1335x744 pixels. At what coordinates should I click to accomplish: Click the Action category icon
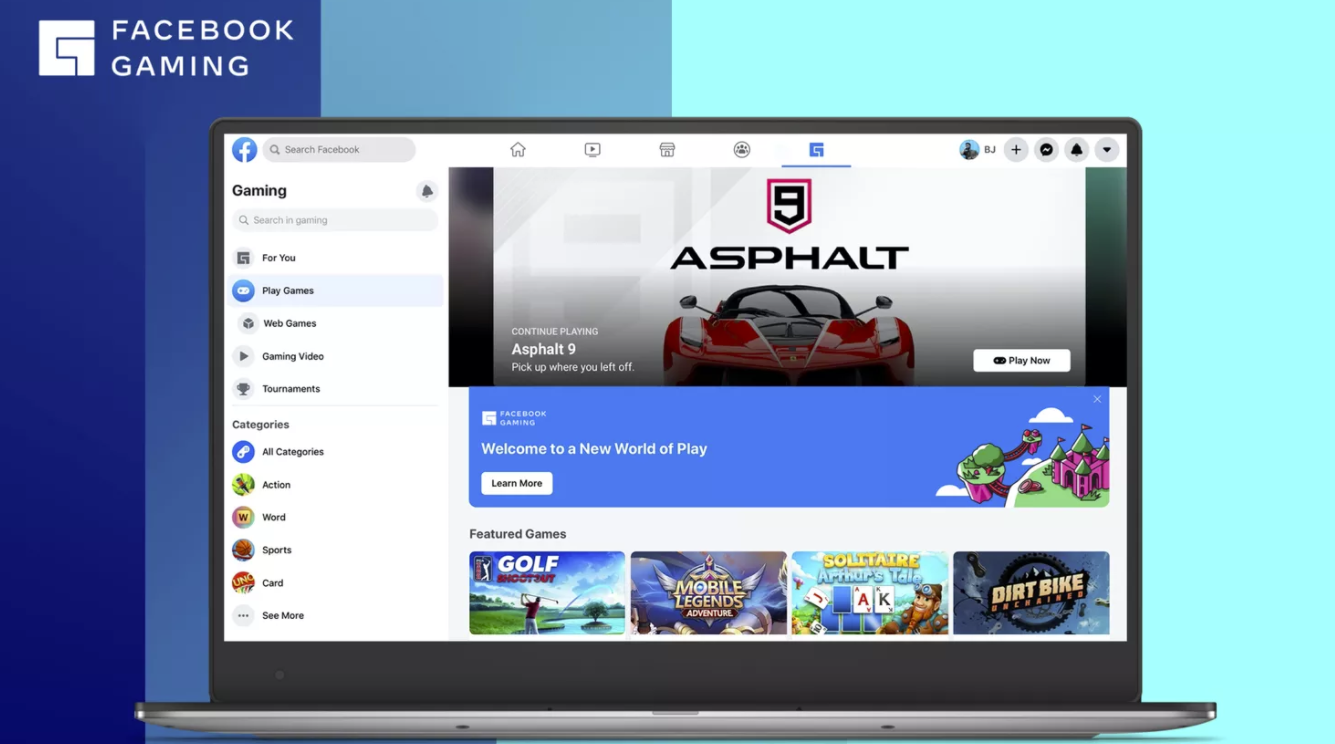point(243,485)
